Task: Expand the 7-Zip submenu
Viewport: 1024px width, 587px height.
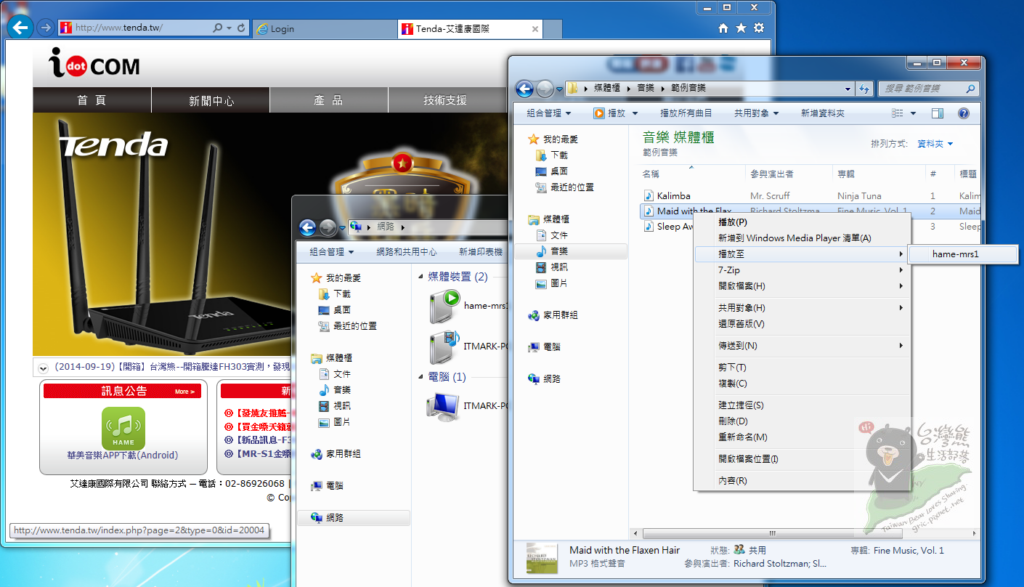Action: point(802,270)
